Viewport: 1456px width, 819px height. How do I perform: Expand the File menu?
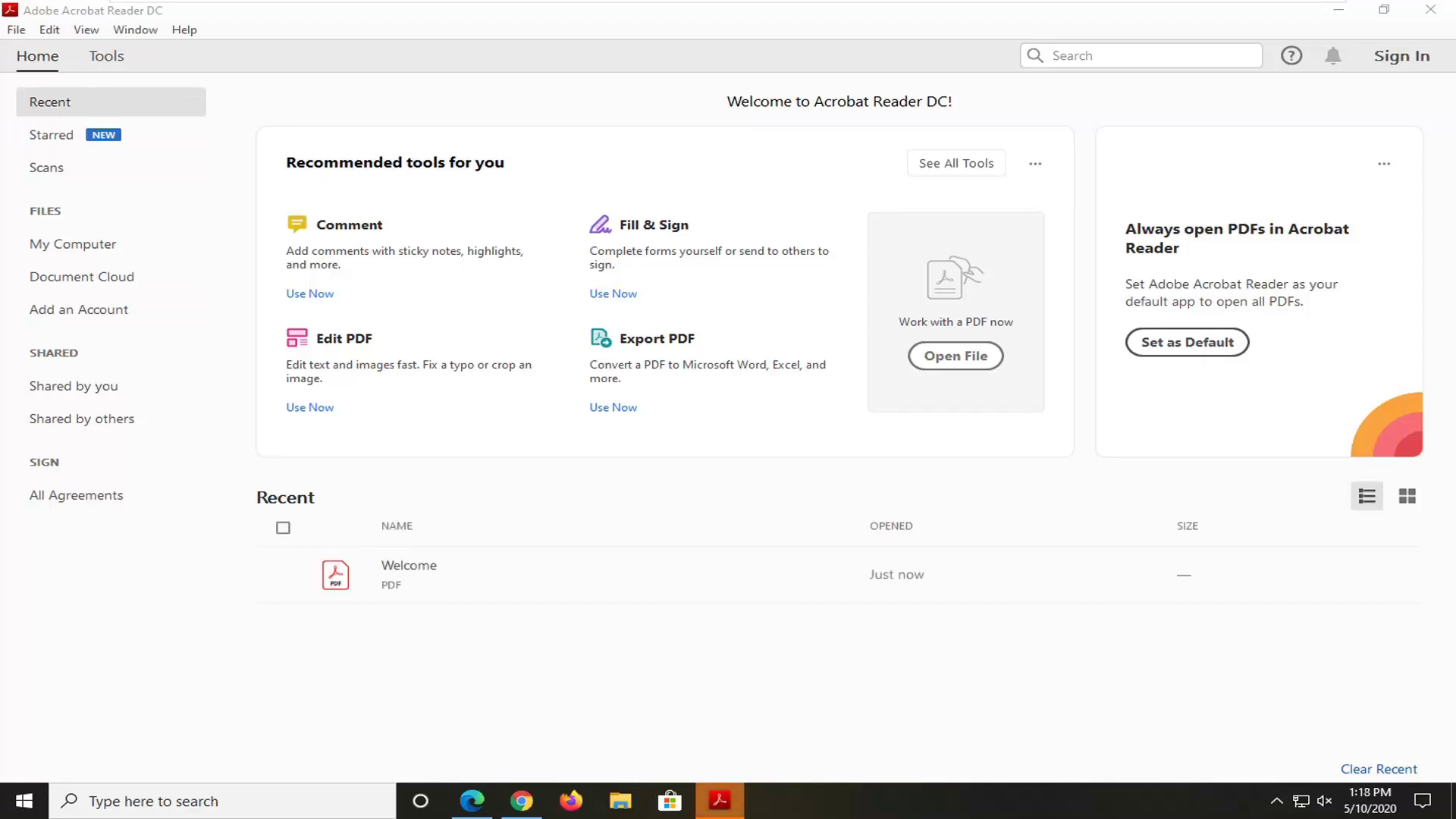(x=16, y=30)
